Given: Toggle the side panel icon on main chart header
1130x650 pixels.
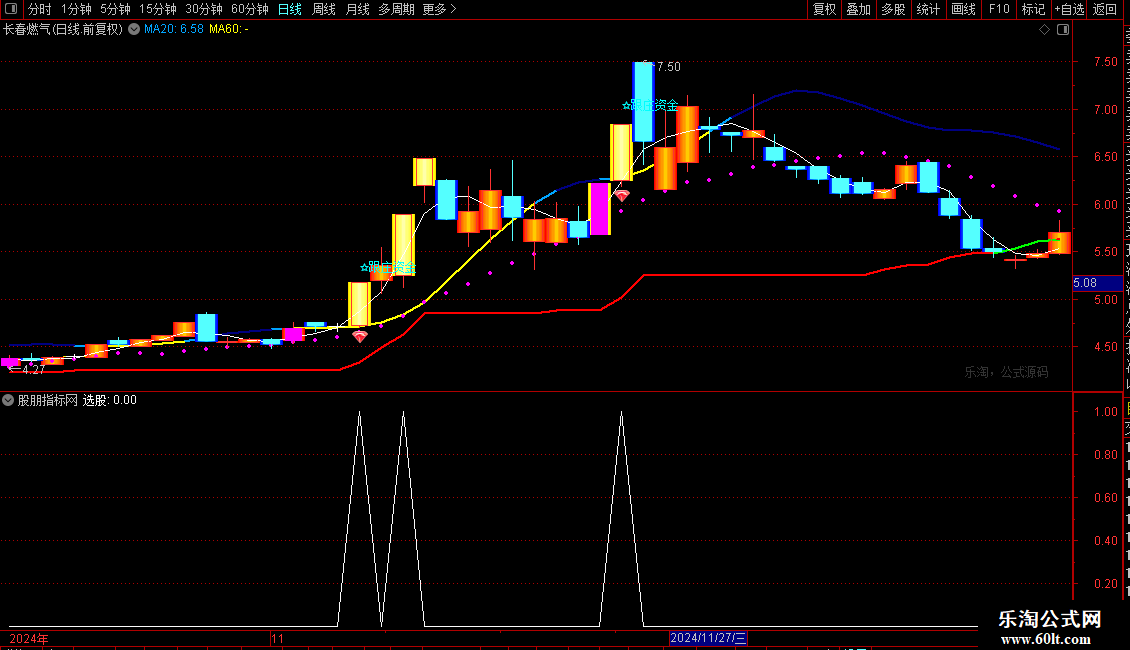Looking at the screenshot, I should (1063, 30).
